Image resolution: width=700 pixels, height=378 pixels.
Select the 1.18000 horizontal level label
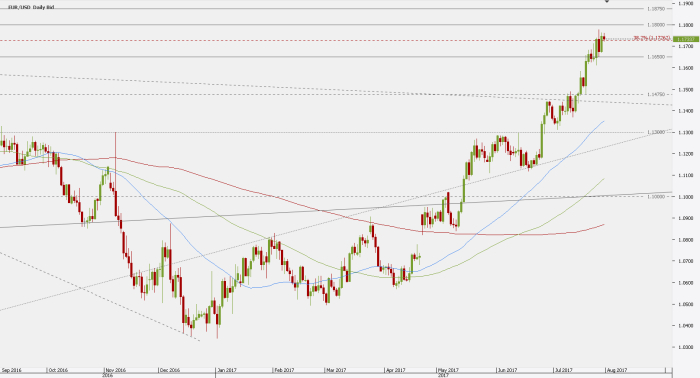(x=656, y=25)
